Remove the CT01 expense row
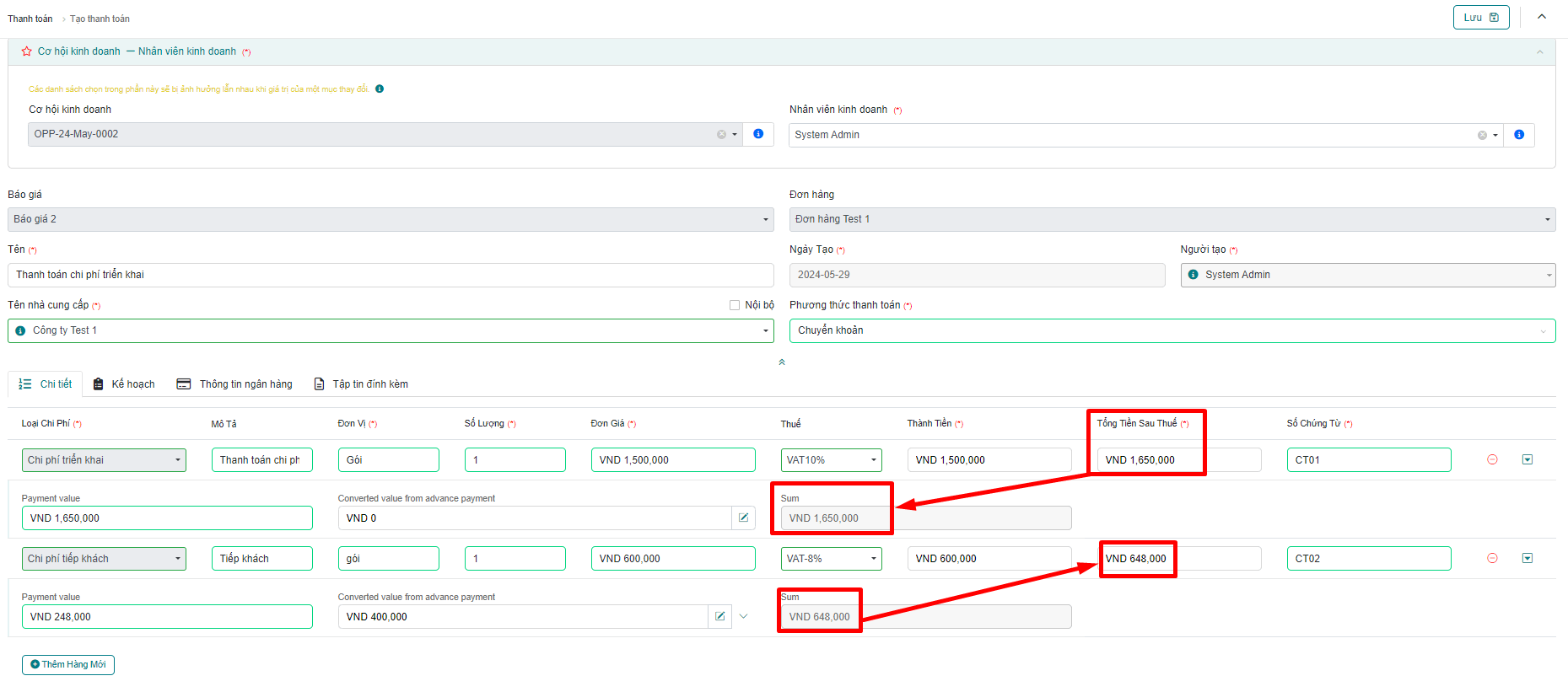Viewport: 1568px width, 692px height. click(1492, 460)
